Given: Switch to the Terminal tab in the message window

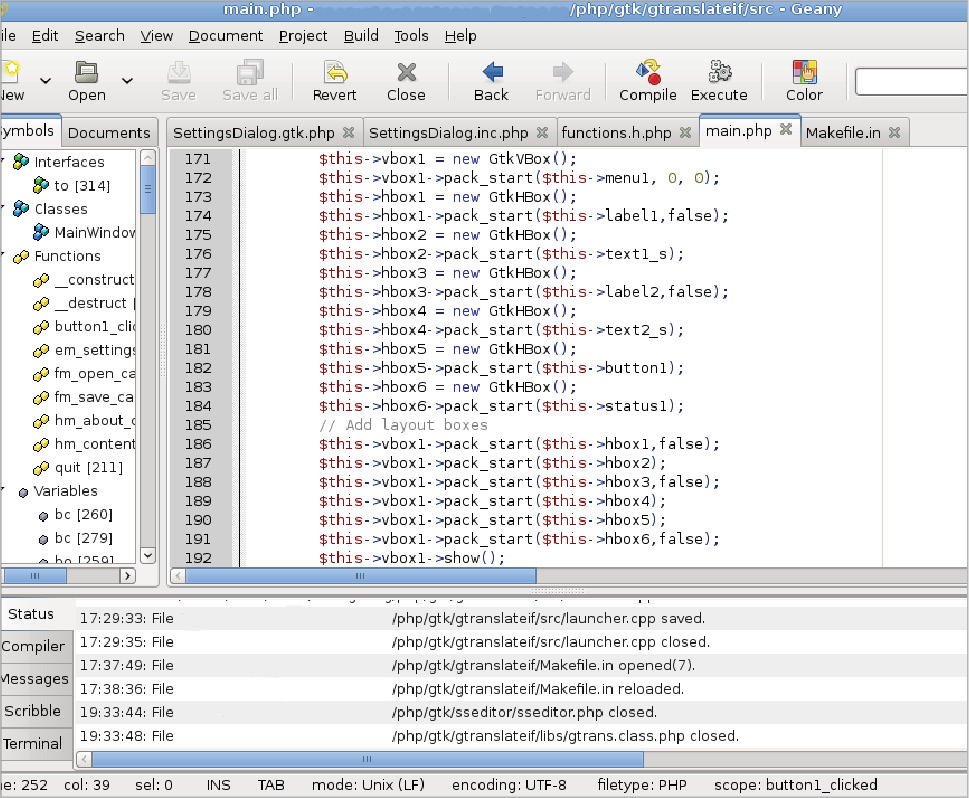Looking at the screenshot, I should (36, 744).
